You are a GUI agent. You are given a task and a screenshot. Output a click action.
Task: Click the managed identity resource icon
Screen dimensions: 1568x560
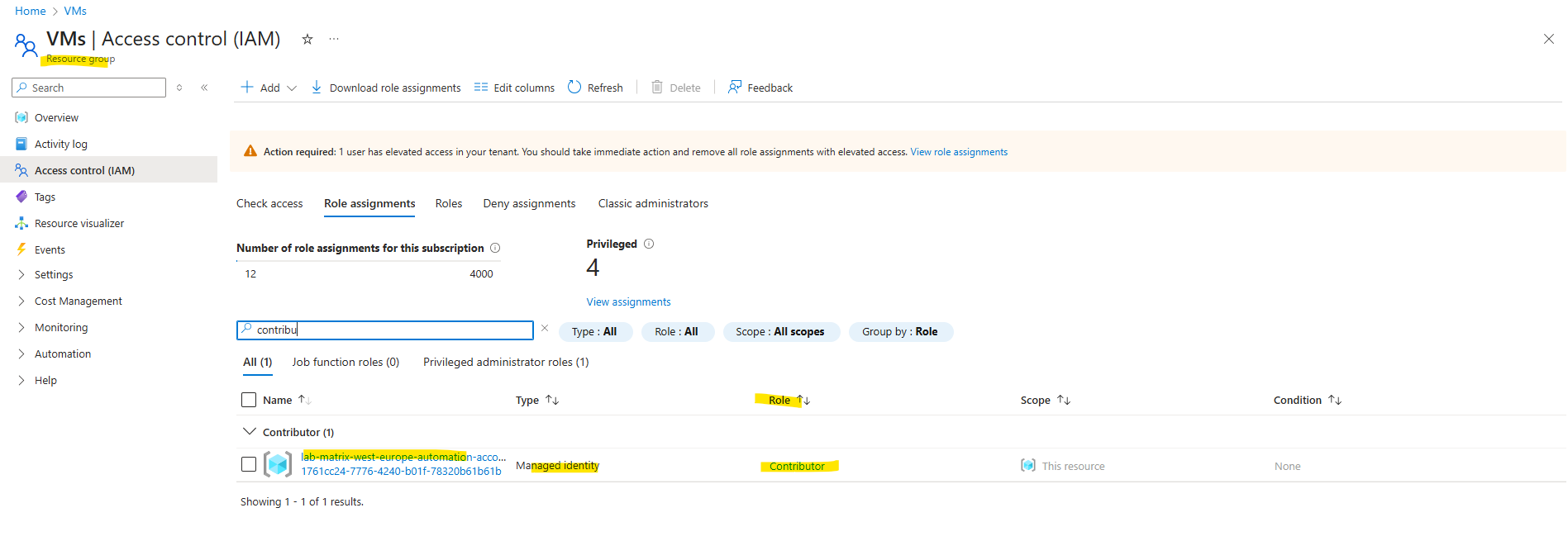click(278, 464)
